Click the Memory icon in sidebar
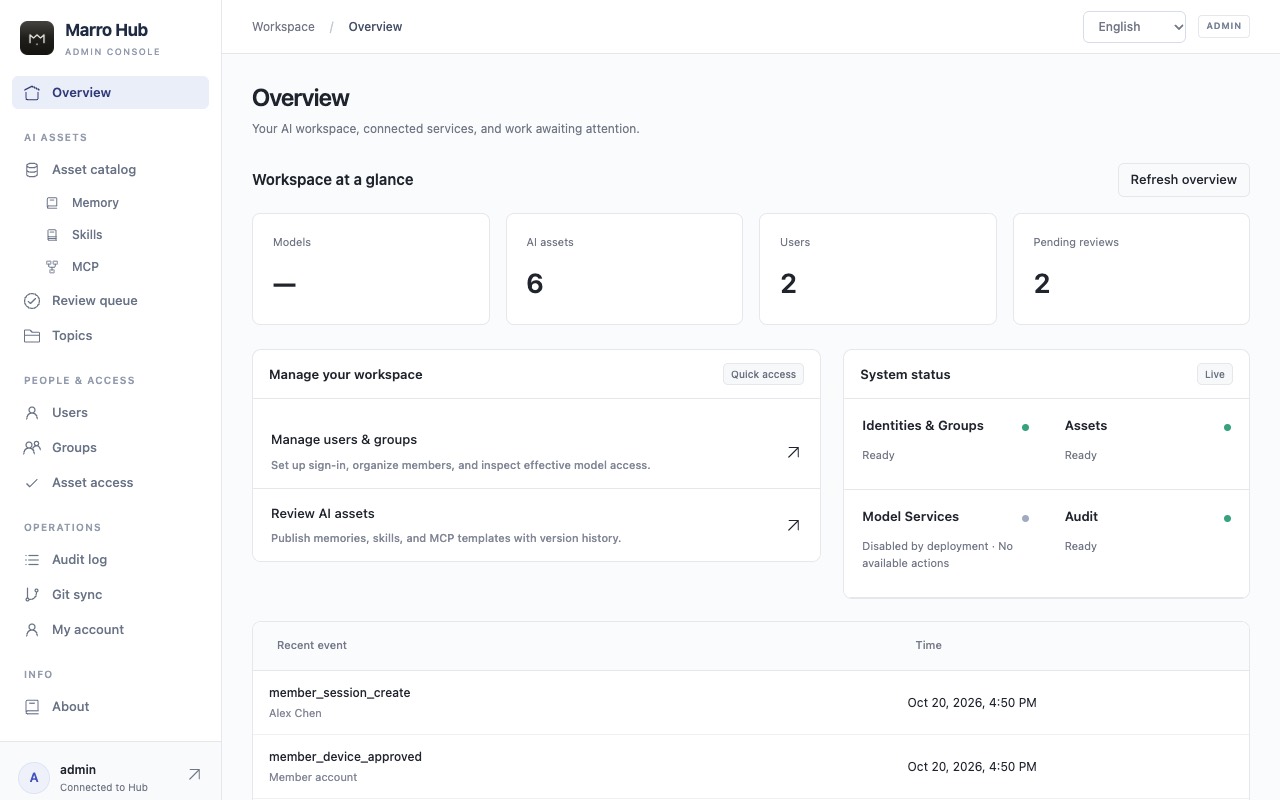This screenshot has height=800, width=1280. click(52, 203)
